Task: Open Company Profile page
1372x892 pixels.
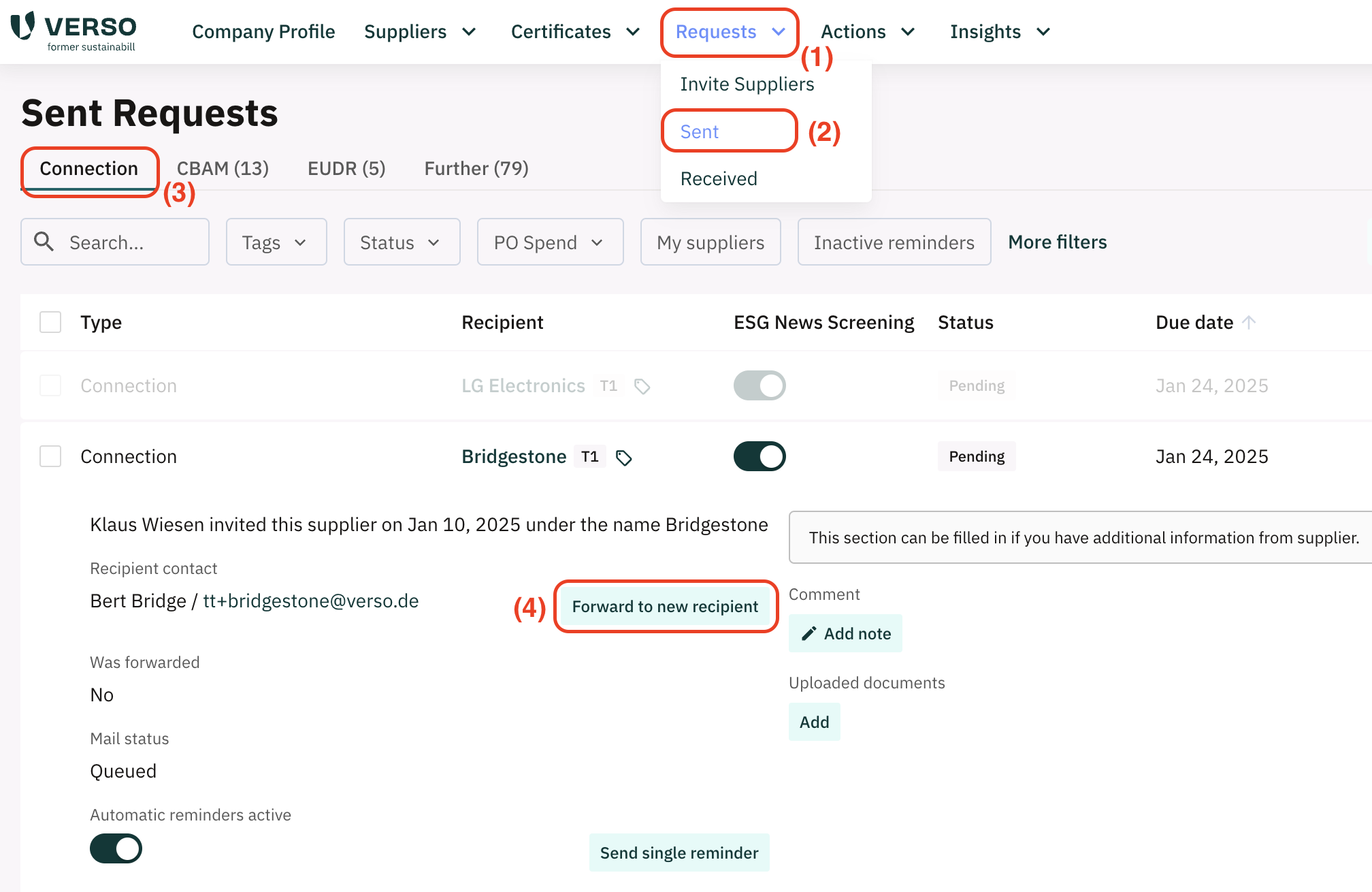Action: [x=263, y=32]
